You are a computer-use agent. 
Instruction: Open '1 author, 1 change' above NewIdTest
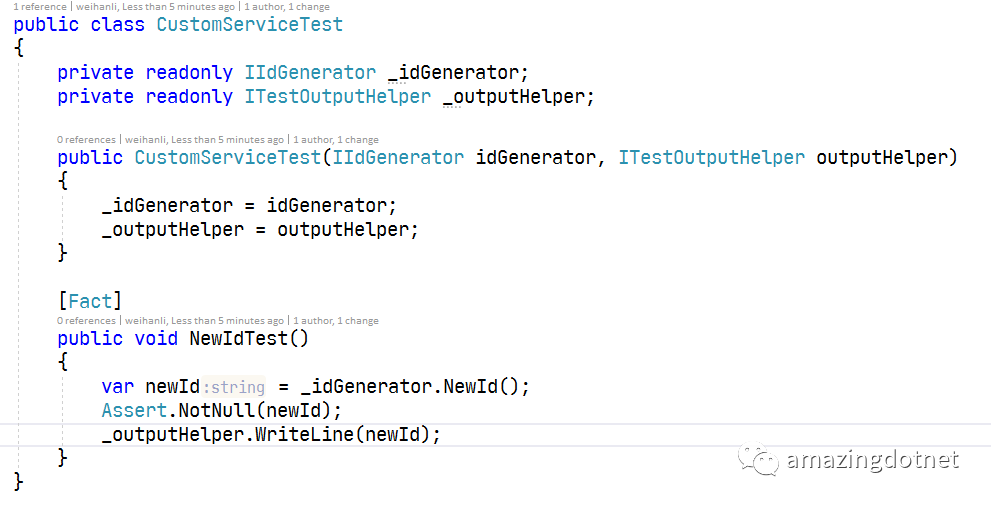point(336,321)
